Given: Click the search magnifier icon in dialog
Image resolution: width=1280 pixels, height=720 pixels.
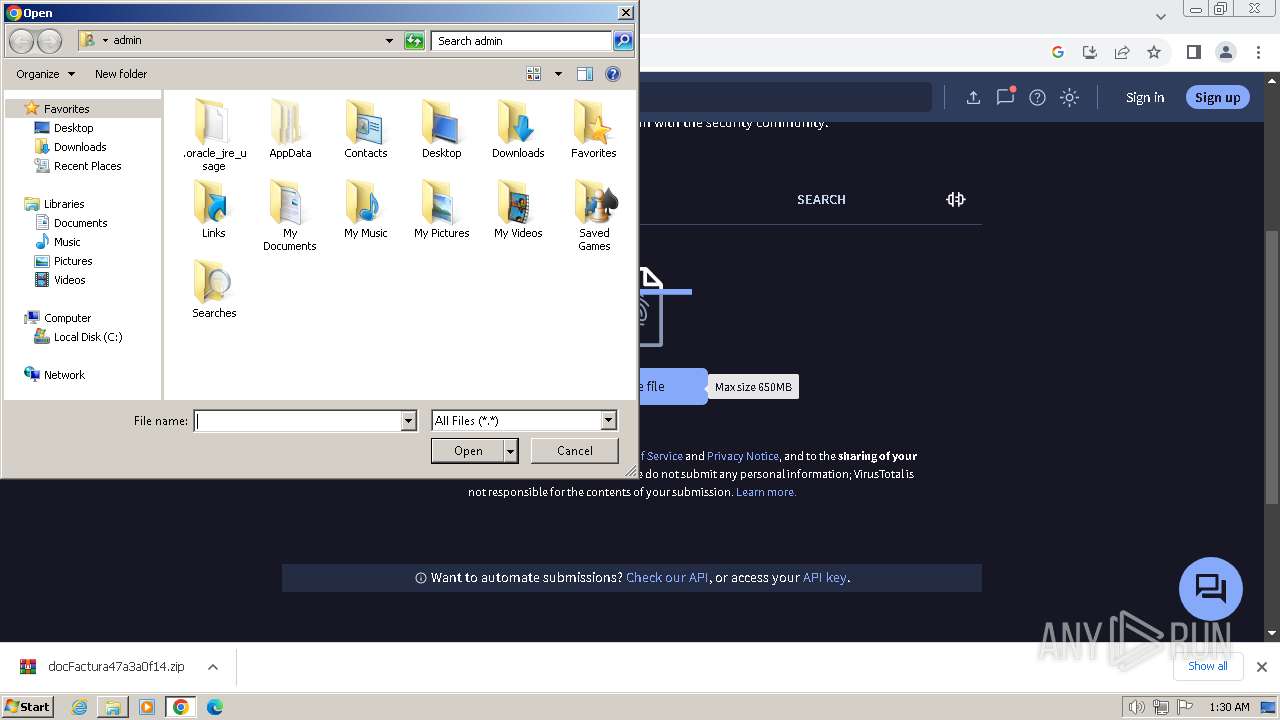Looking at the screenshot, I should [x=623, y=41].
